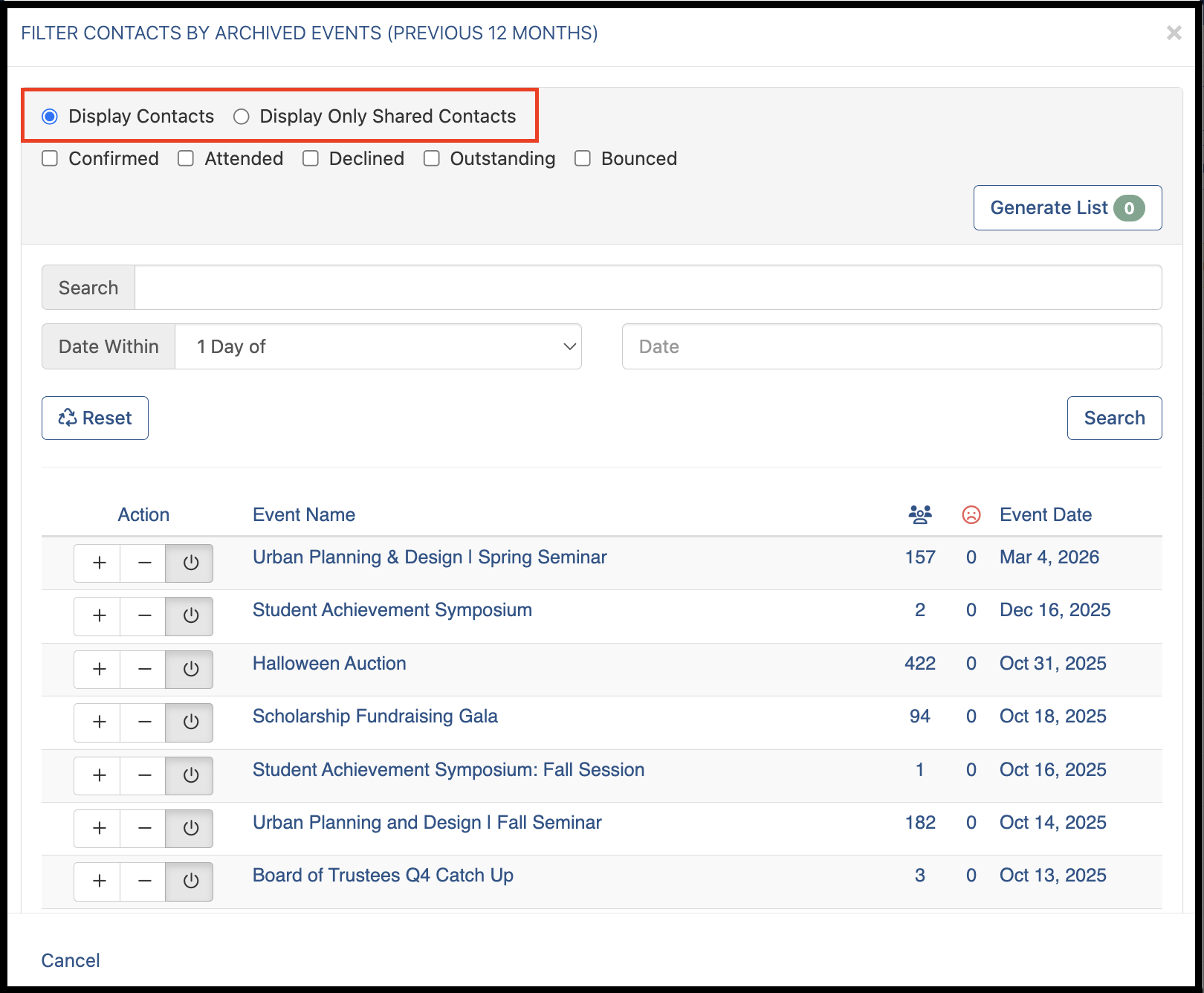This screenshot has width=1204, height=993.
Task: Open Scholarship Fundraising Gala event
Action: coord(375,717)
